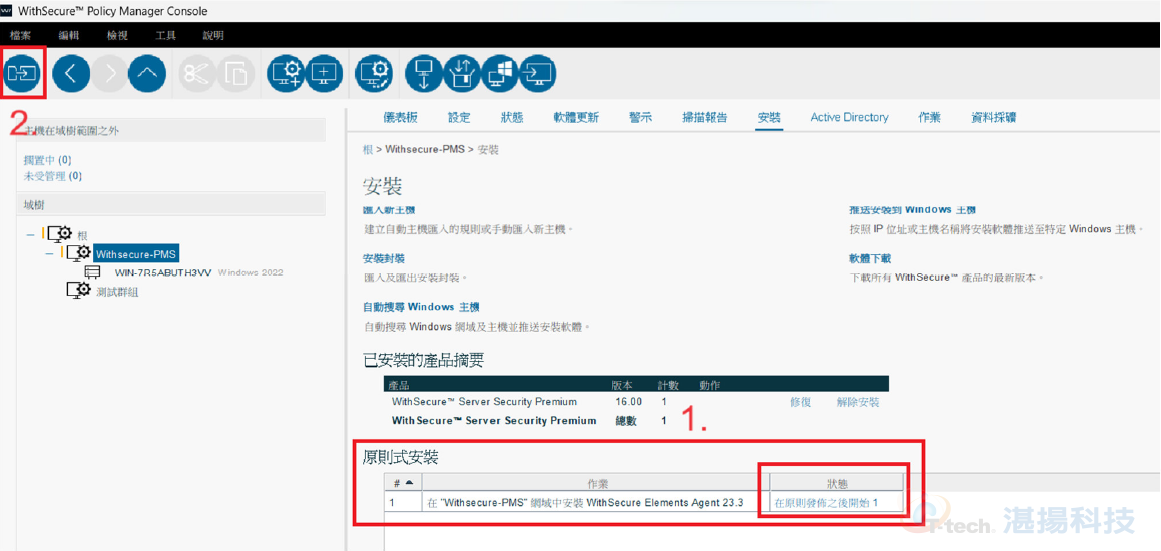Switch to the 資料採礦 tab
Image resolution: width=1161 pixels, height=551 pixels.
click(994, 117)
